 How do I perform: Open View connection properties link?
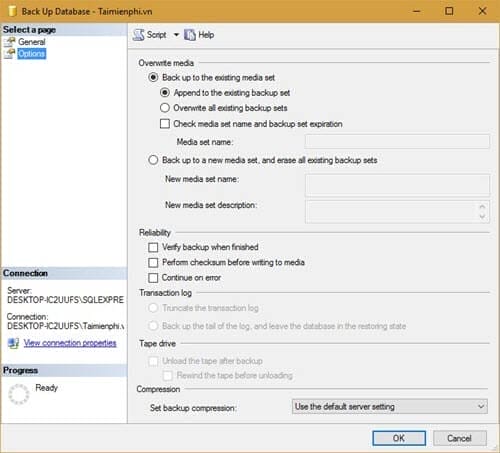(70, 343)
